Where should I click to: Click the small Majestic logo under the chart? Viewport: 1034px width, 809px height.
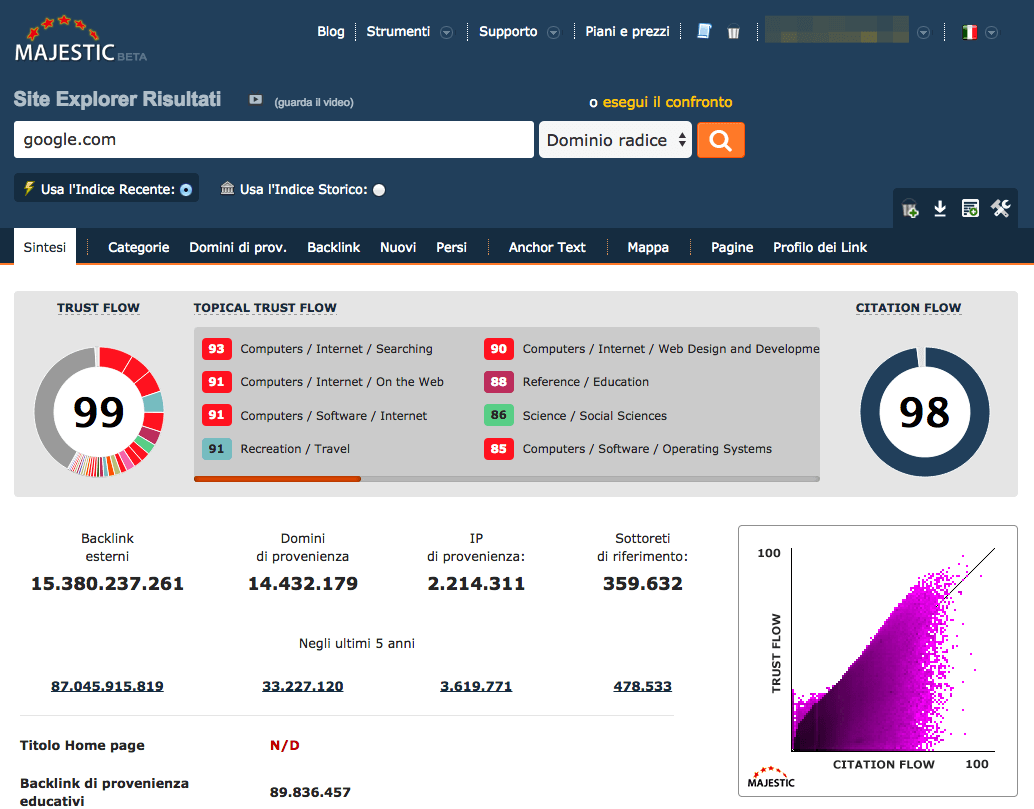tap(771, 777)
